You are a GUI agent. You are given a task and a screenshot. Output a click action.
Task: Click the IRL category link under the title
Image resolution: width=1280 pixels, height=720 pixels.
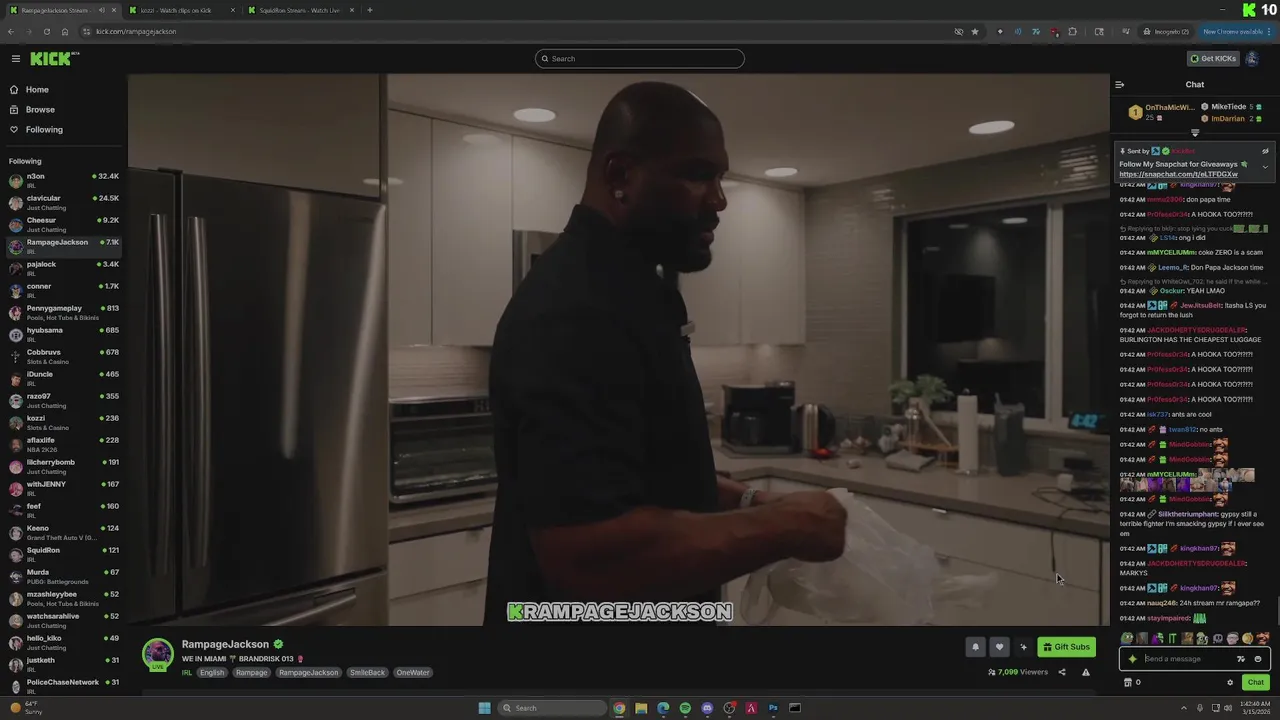point(186,672)
